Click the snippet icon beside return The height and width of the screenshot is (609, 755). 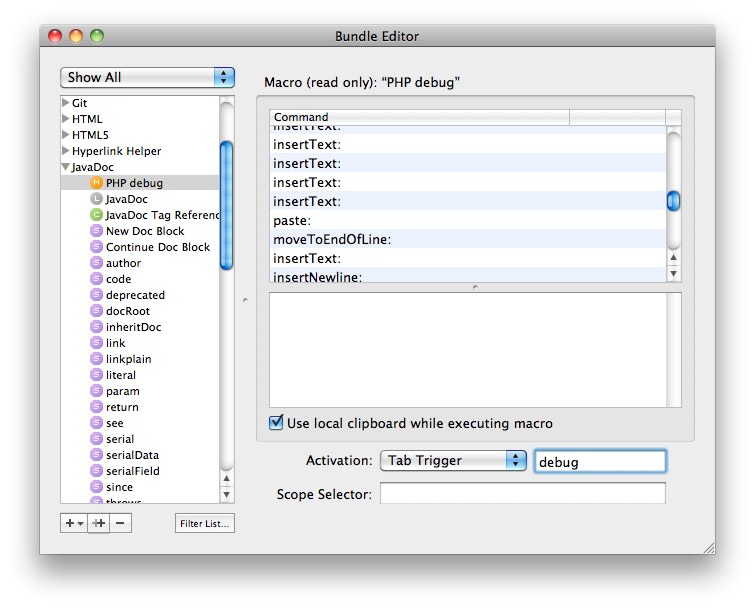coord(97,407)
